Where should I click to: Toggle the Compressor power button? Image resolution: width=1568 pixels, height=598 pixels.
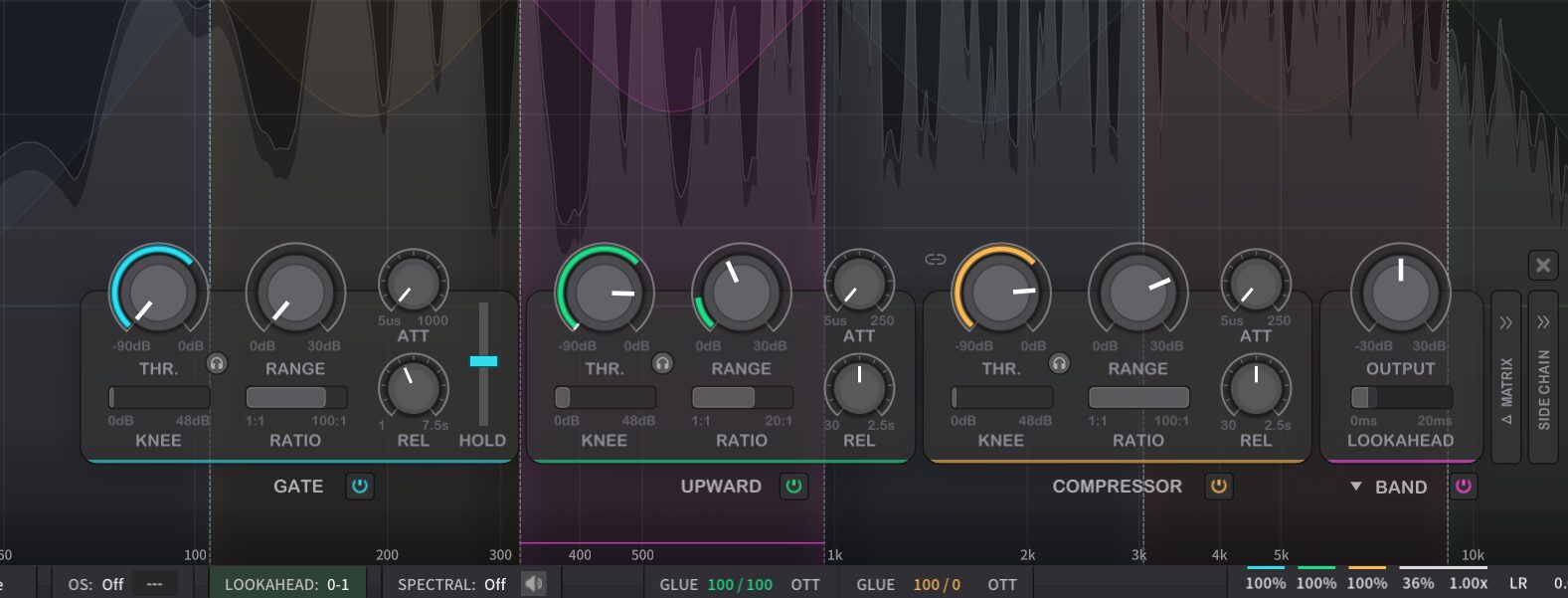[x=1218, y=487]
